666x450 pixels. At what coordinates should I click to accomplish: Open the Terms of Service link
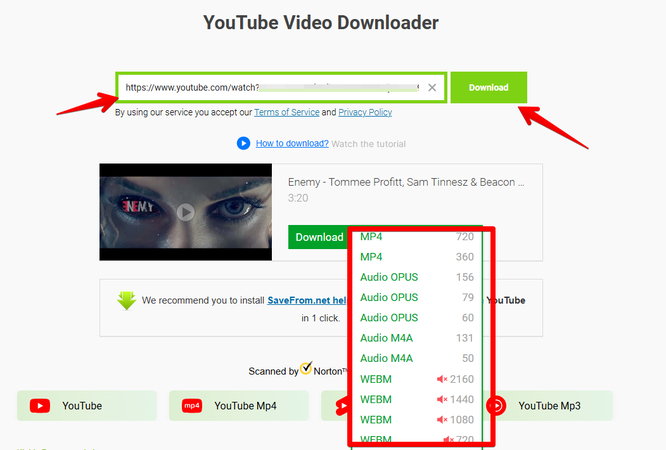coord(287,112)
